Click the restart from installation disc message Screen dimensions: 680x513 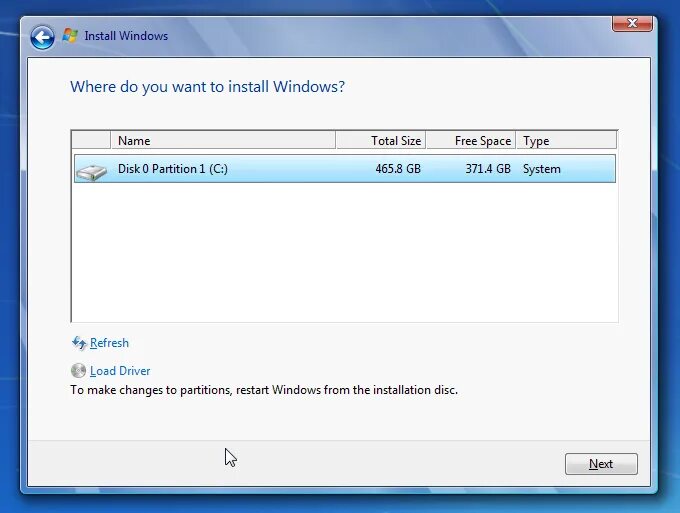point(264,390)
